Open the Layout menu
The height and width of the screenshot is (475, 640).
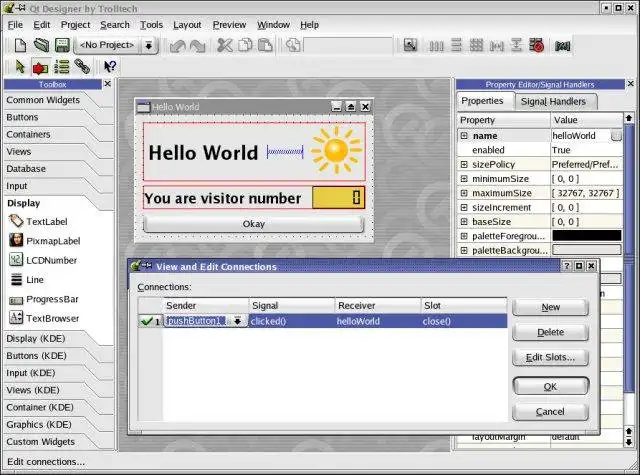[x=187, y=25]
